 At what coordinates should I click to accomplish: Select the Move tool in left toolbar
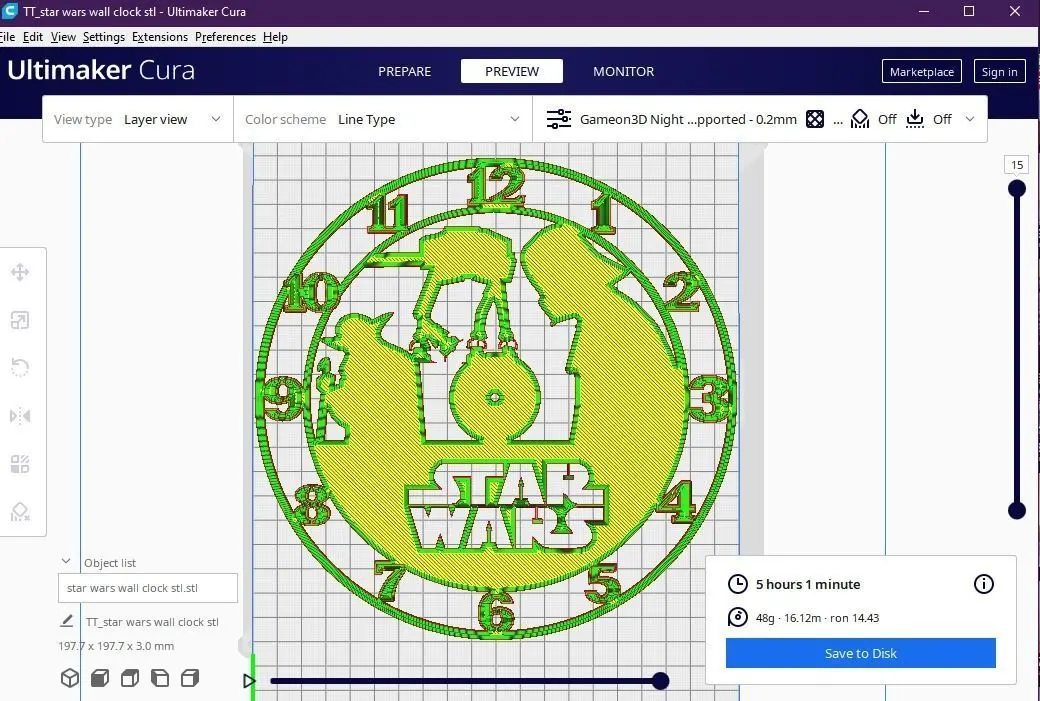[20, 272]
